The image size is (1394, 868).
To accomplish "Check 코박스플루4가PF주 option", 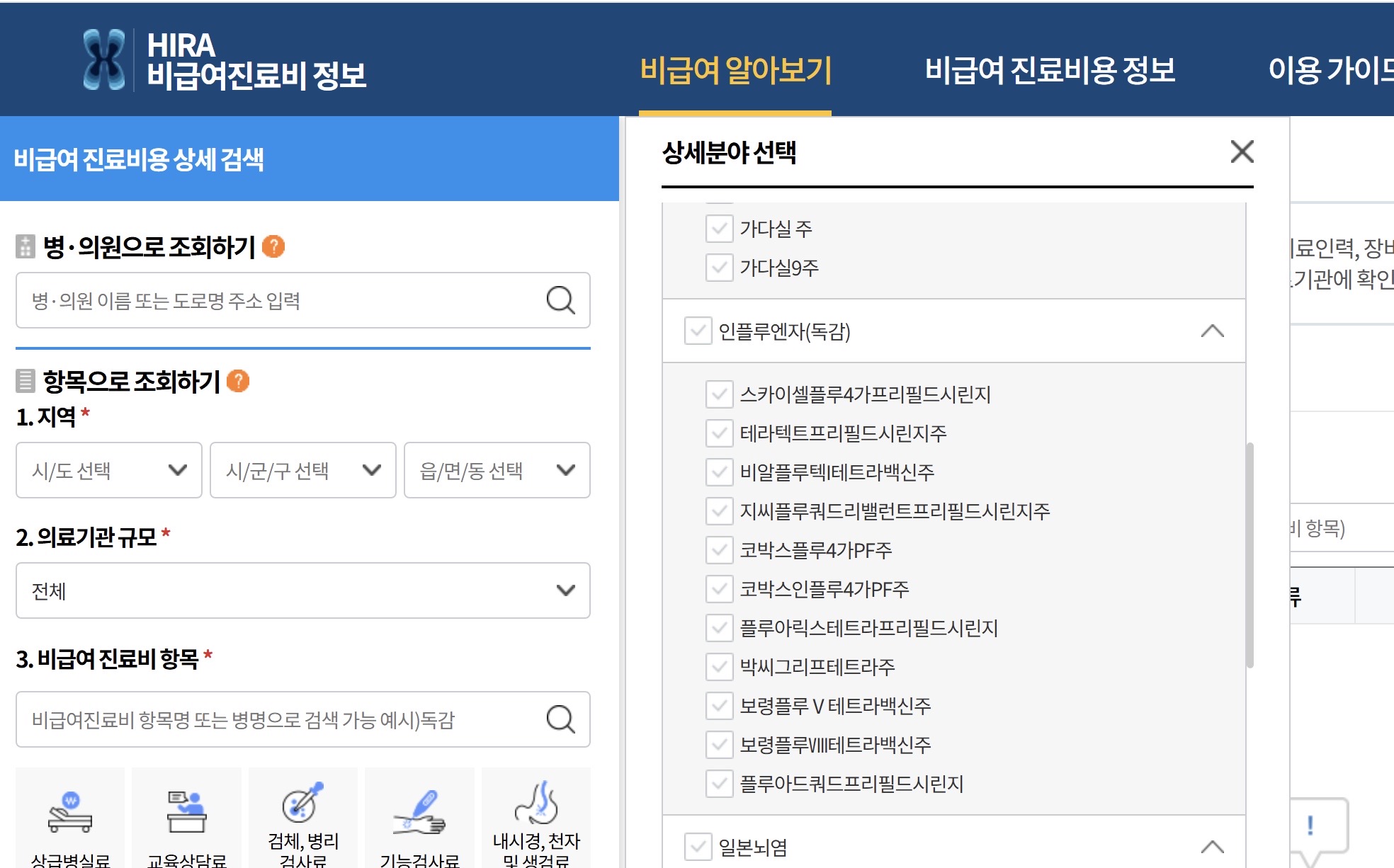I will pos(719,549).
